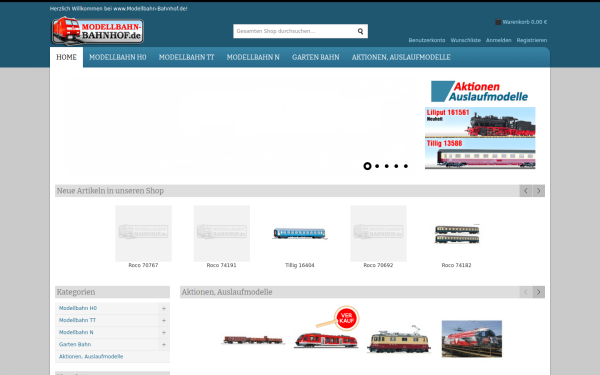Click next arrow in Neue Artikeln section
600x375 pixels.
(538, 191)
